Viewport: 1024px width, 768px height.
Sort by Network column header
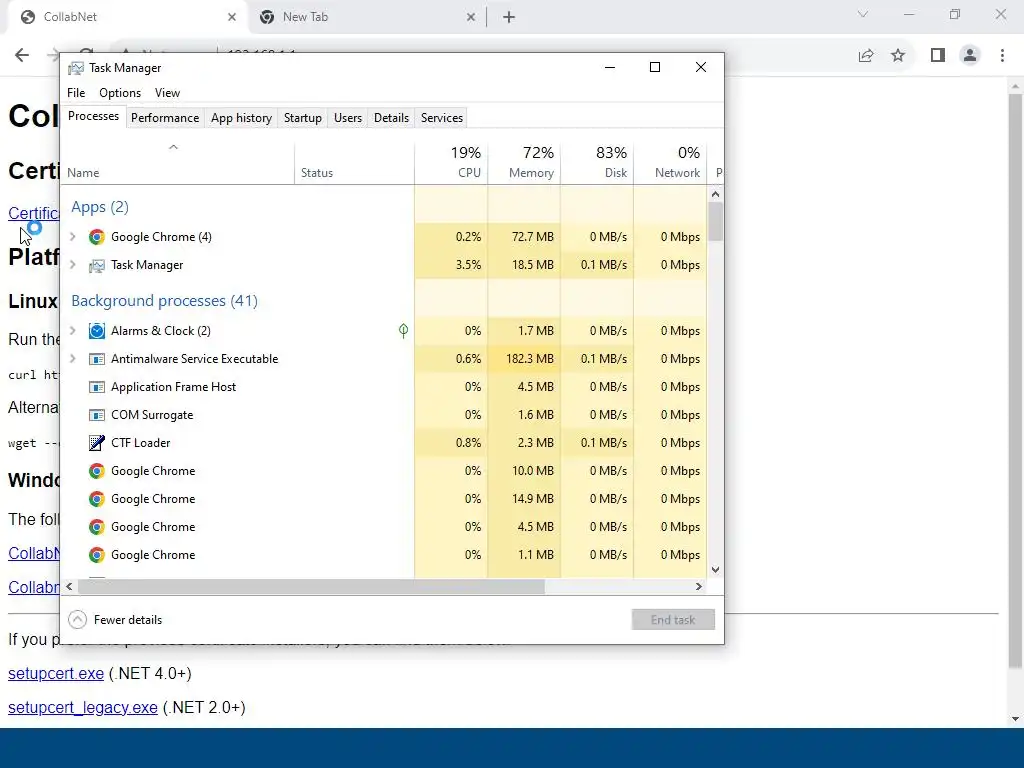click(671, 163)
